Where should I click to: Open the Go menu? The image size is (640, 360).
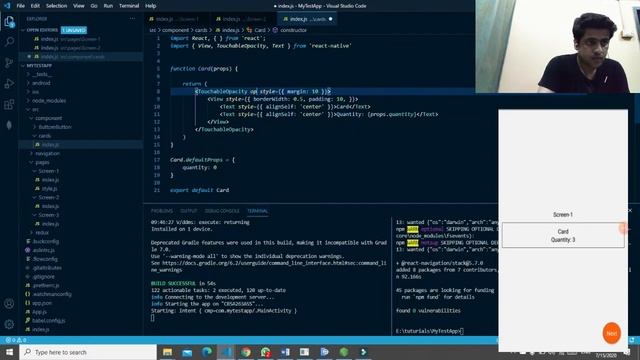pos(94,6)
